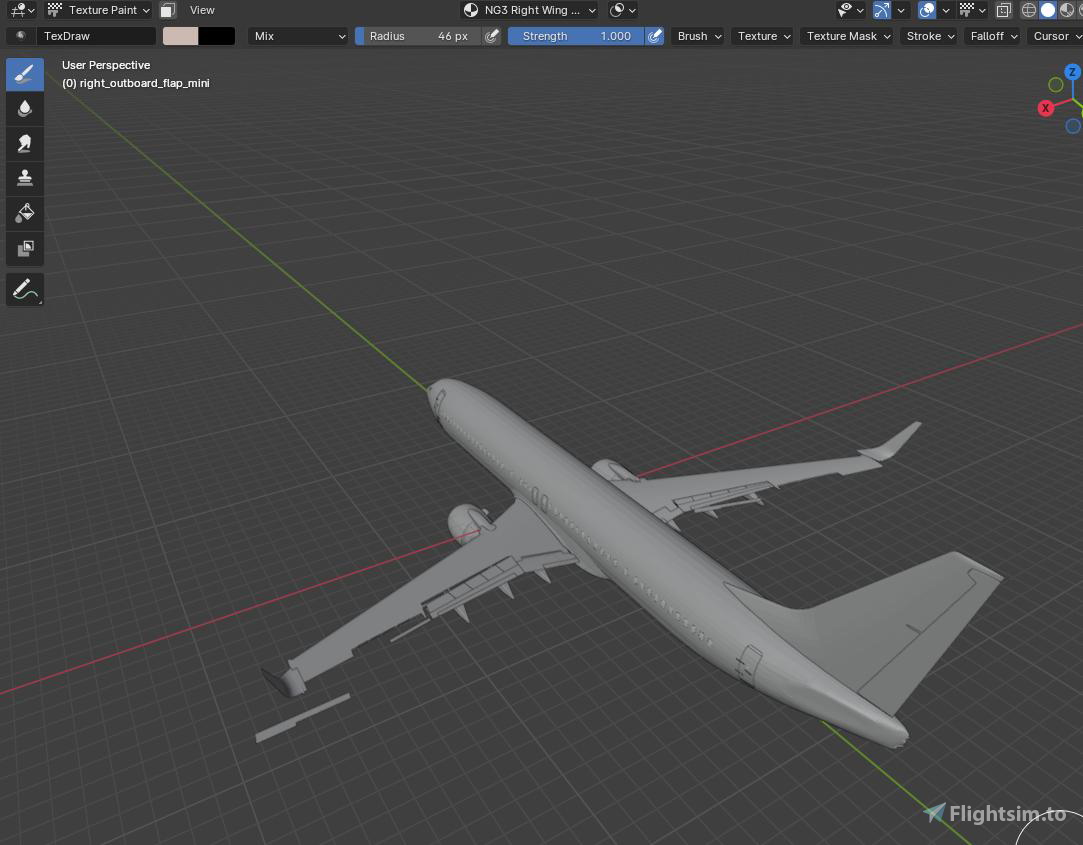Open the Mix blend mode dropdown
Screen dimensions: 1083x845
pos(298,36)
